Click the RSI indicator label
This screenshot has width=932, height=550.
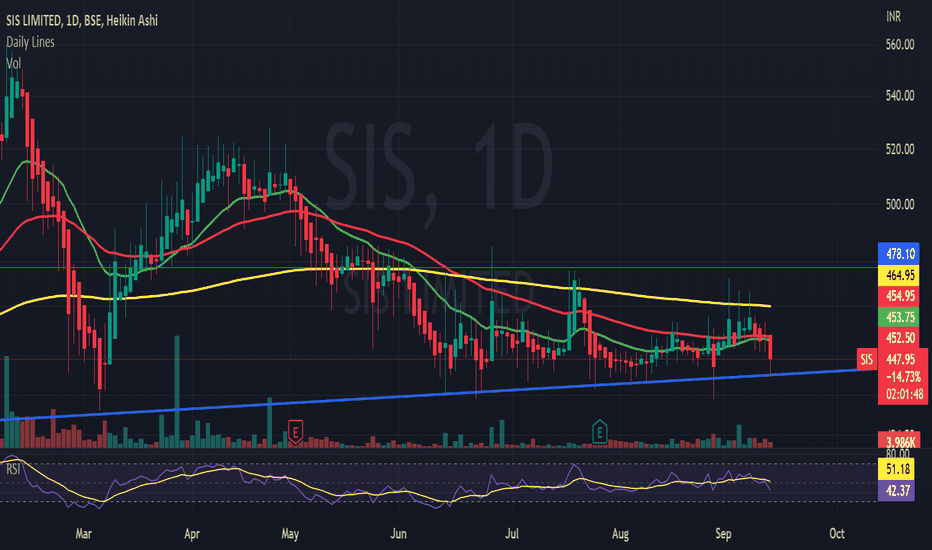click(x=13, y=469)
